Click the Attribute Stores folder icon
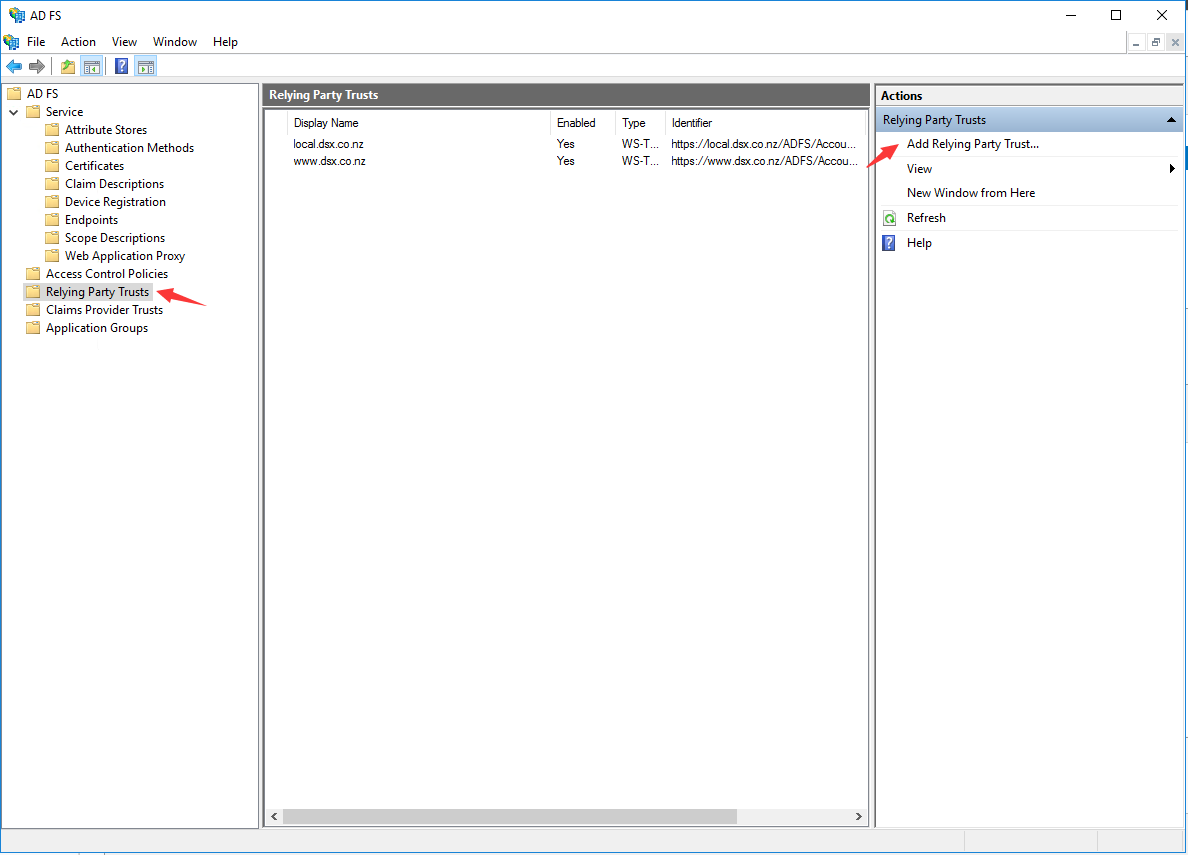1188x855 pixels. [52, 130]
